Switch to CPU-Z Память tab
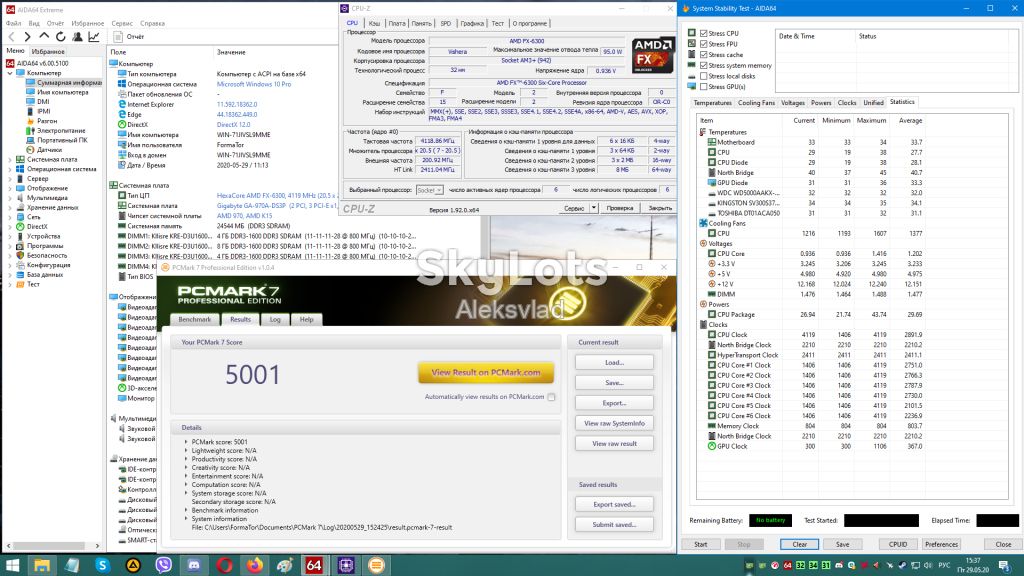Viewport: 1024px width, 576px height. click(x=421, y=23)
